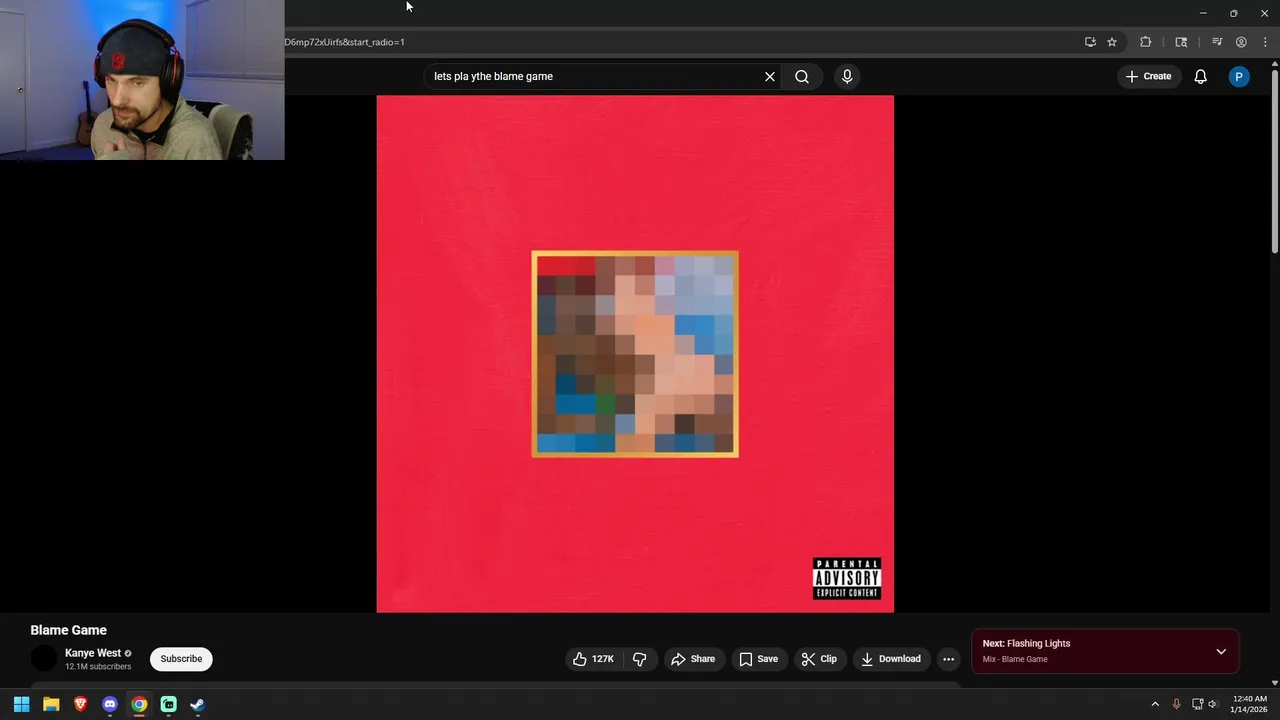The height and width of the screenshot is (720, 1280).
Task: Click the Next: Flashing Lights title
Action: 1026,644
